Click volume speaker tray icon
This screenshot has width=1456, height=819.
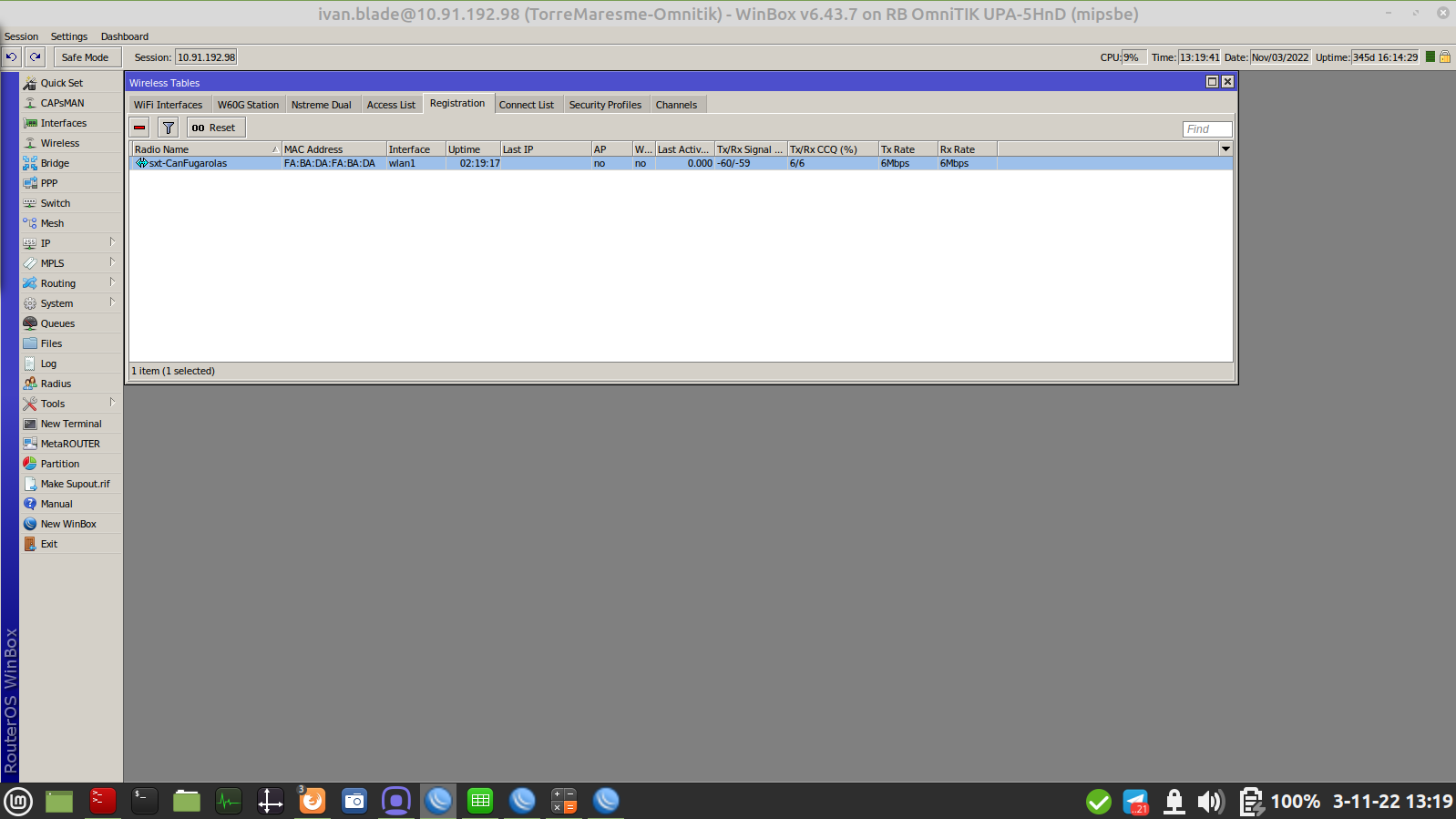tap(1211, 802)
